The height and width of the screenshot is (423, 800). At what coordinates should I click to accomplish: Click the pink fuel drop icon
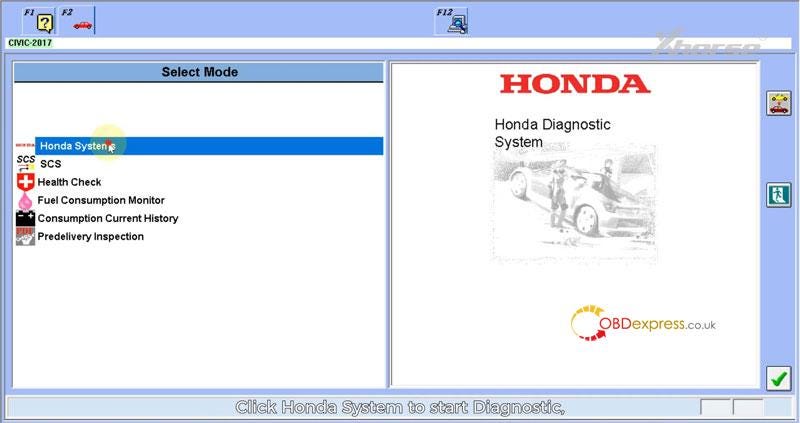(x=25, y=201)
